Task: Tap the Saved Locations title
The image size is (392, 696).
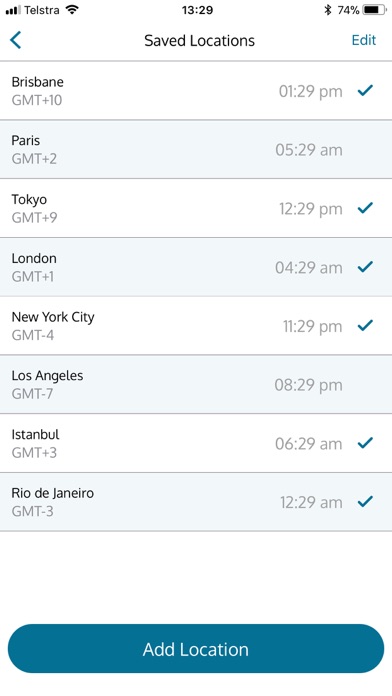Action: (199, 40)
